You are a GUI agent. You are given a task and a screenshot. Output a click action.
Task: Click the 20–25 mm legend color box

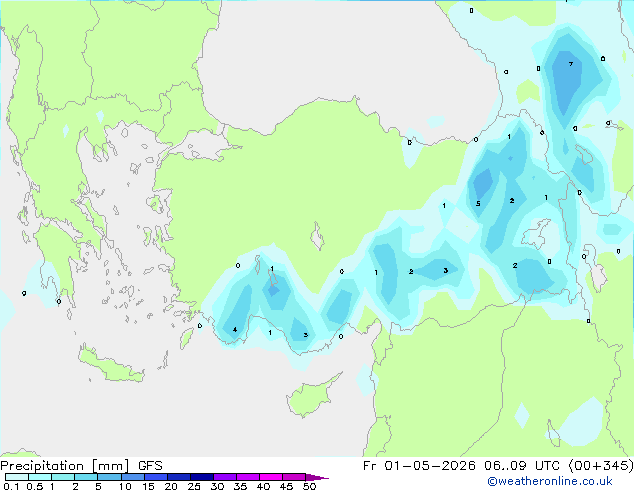click(179, 477)
